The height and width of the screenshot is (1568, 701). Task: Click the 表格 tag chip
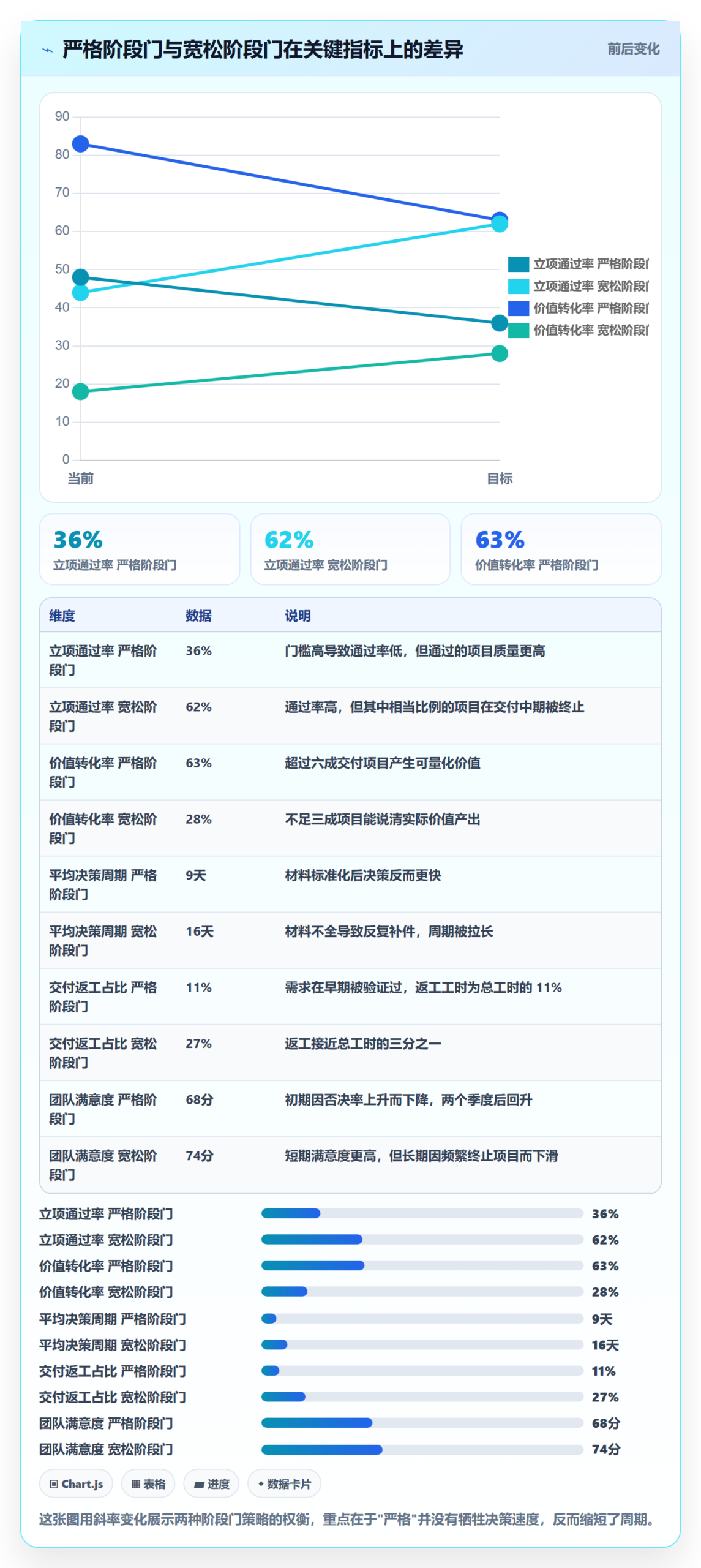coord(148,1484)
